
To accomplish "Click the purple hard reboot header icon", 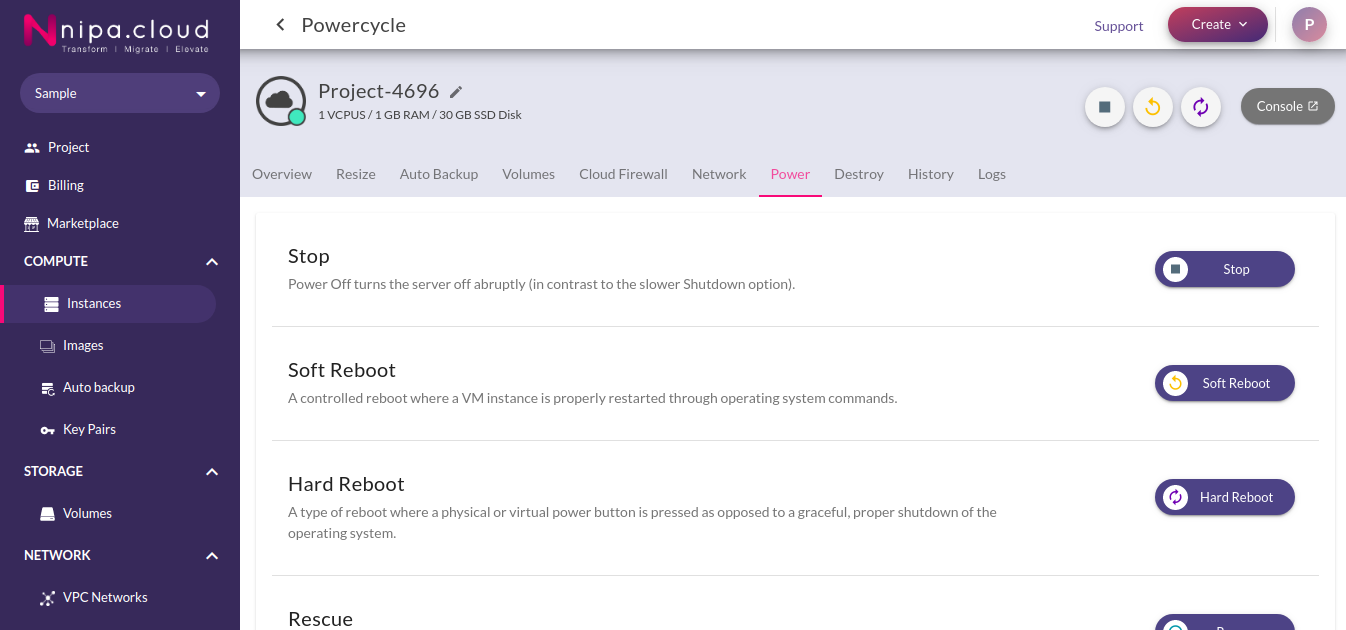I will [x=1201, y=107].
